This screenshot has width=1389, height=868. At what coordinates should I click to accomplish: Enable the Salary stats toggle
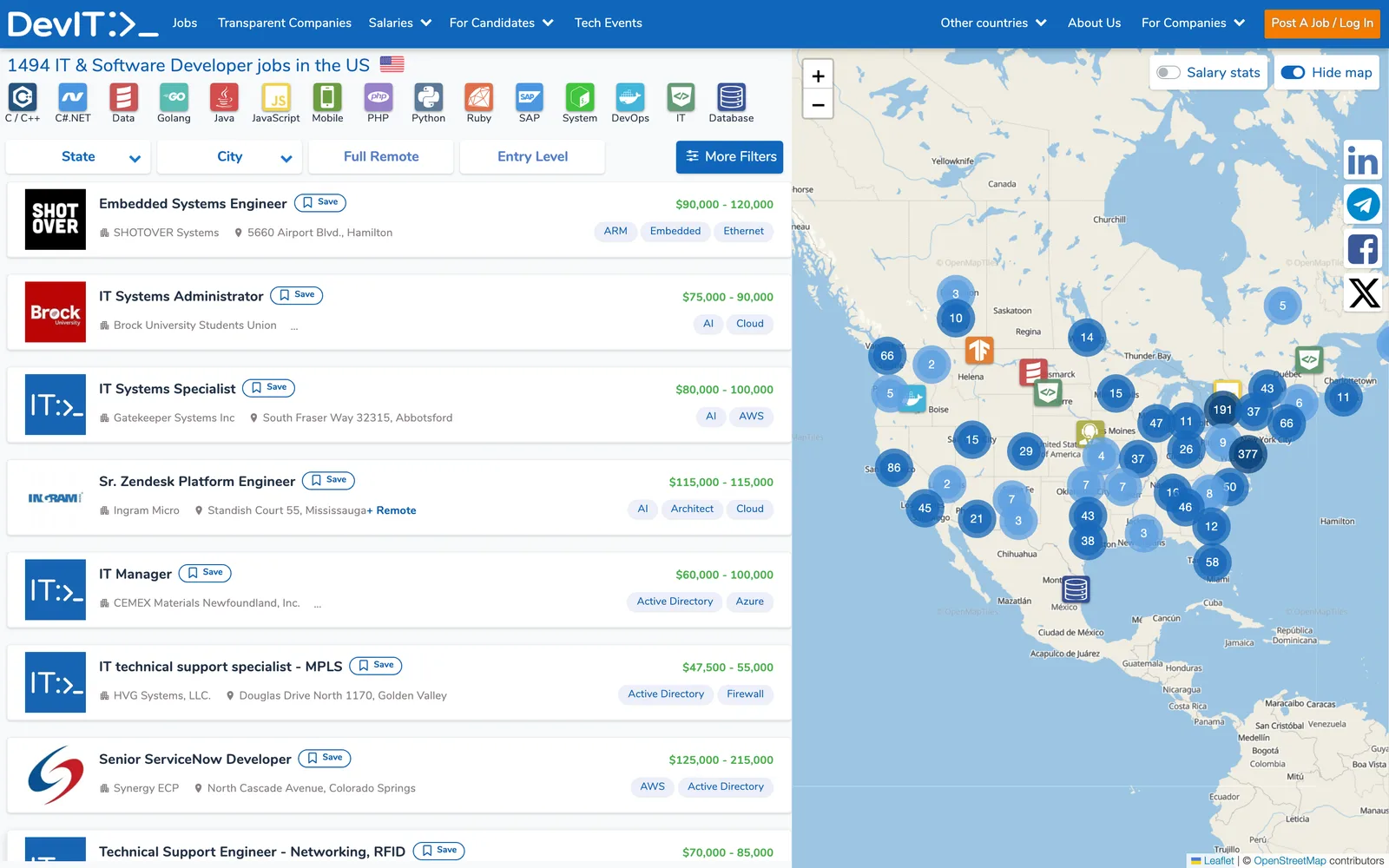click(x=1168, y=73)
